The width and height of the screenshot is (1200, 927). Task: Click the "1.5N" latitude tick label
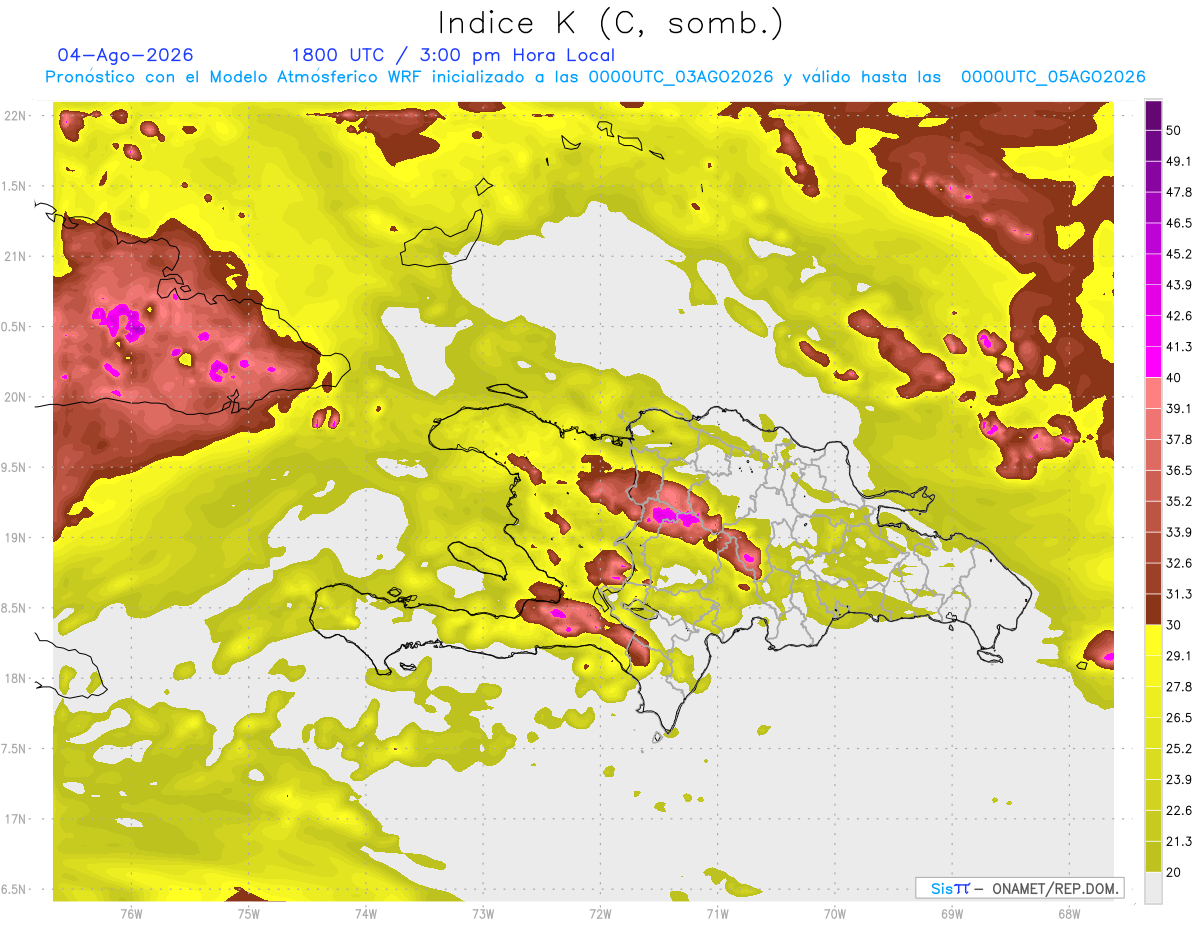[x=15, y=186]
